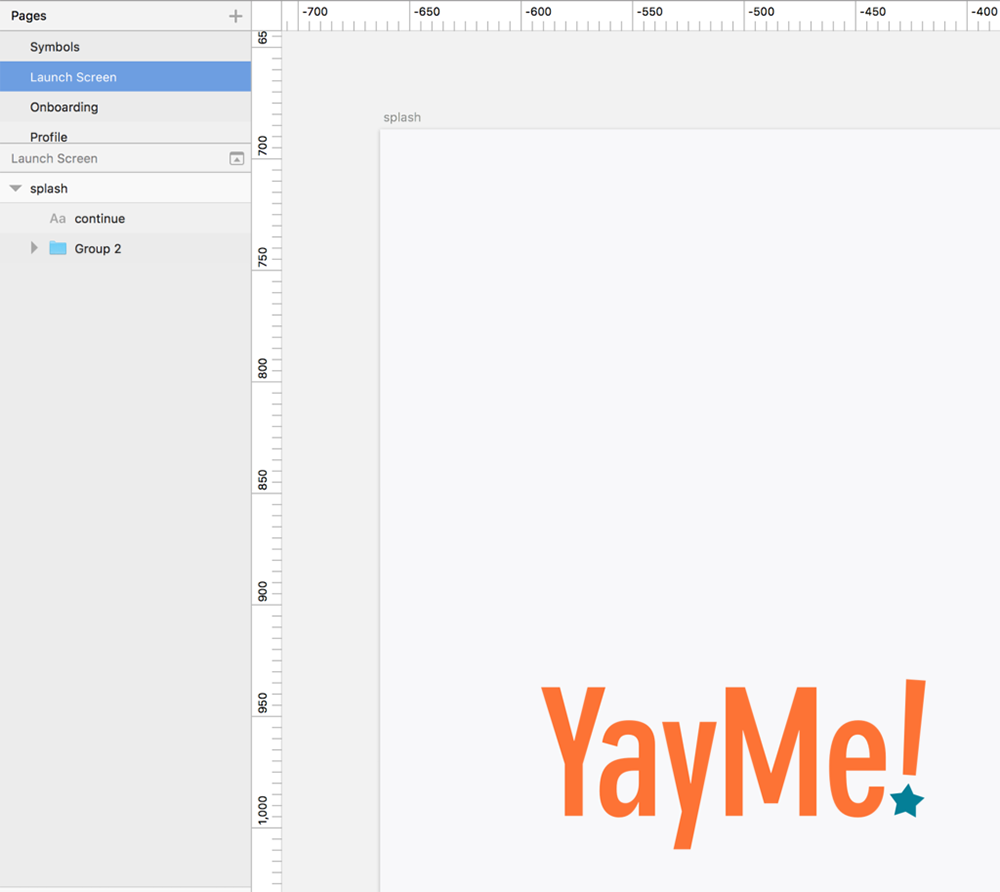Add a new page with plus icon
Image resolution: width=1000 pixels, height=892 pixels.
point(235,16)
